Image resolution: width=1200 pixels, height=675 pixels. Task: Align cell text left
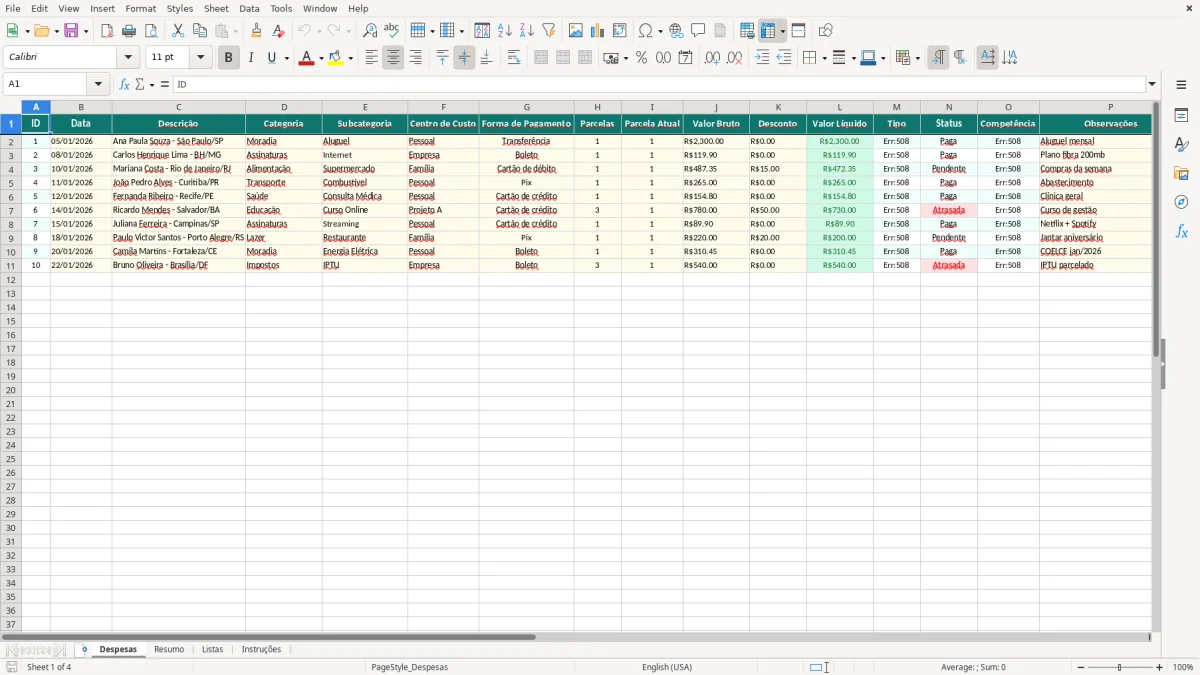point(371,58)
